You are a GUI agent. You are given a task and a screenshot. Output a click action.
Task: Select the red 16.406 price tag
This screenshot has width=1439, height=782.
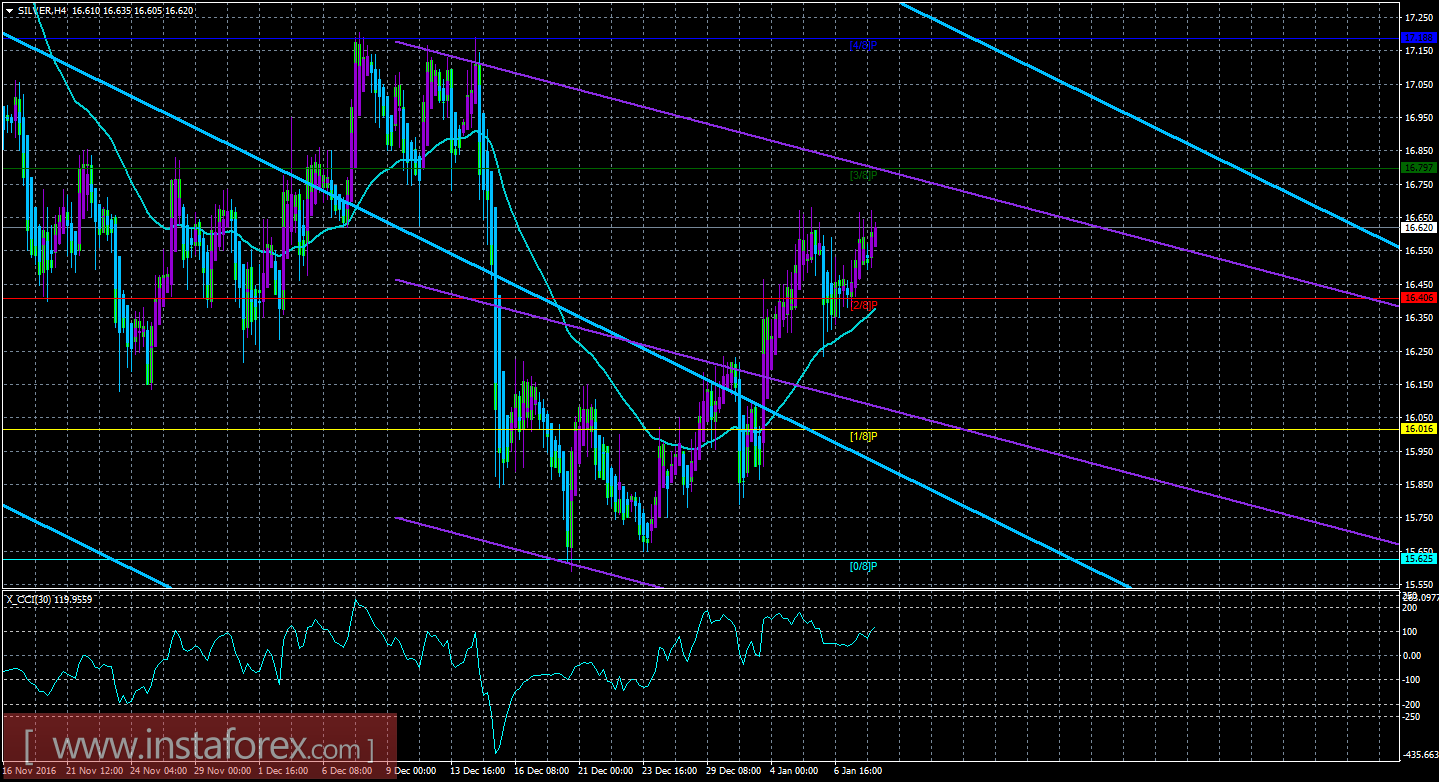click(x=1418, y=297)
